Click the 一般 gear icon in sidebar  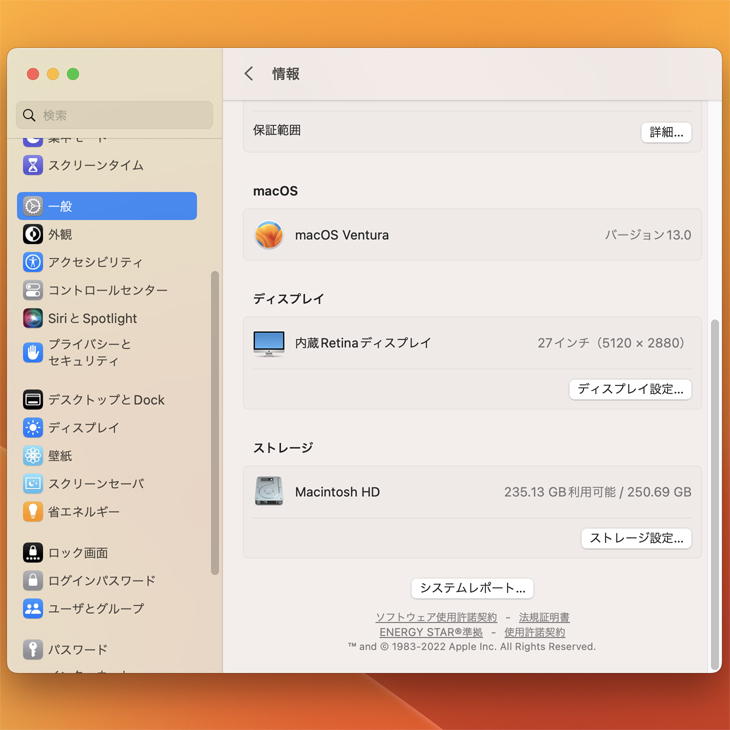[33, 206]
